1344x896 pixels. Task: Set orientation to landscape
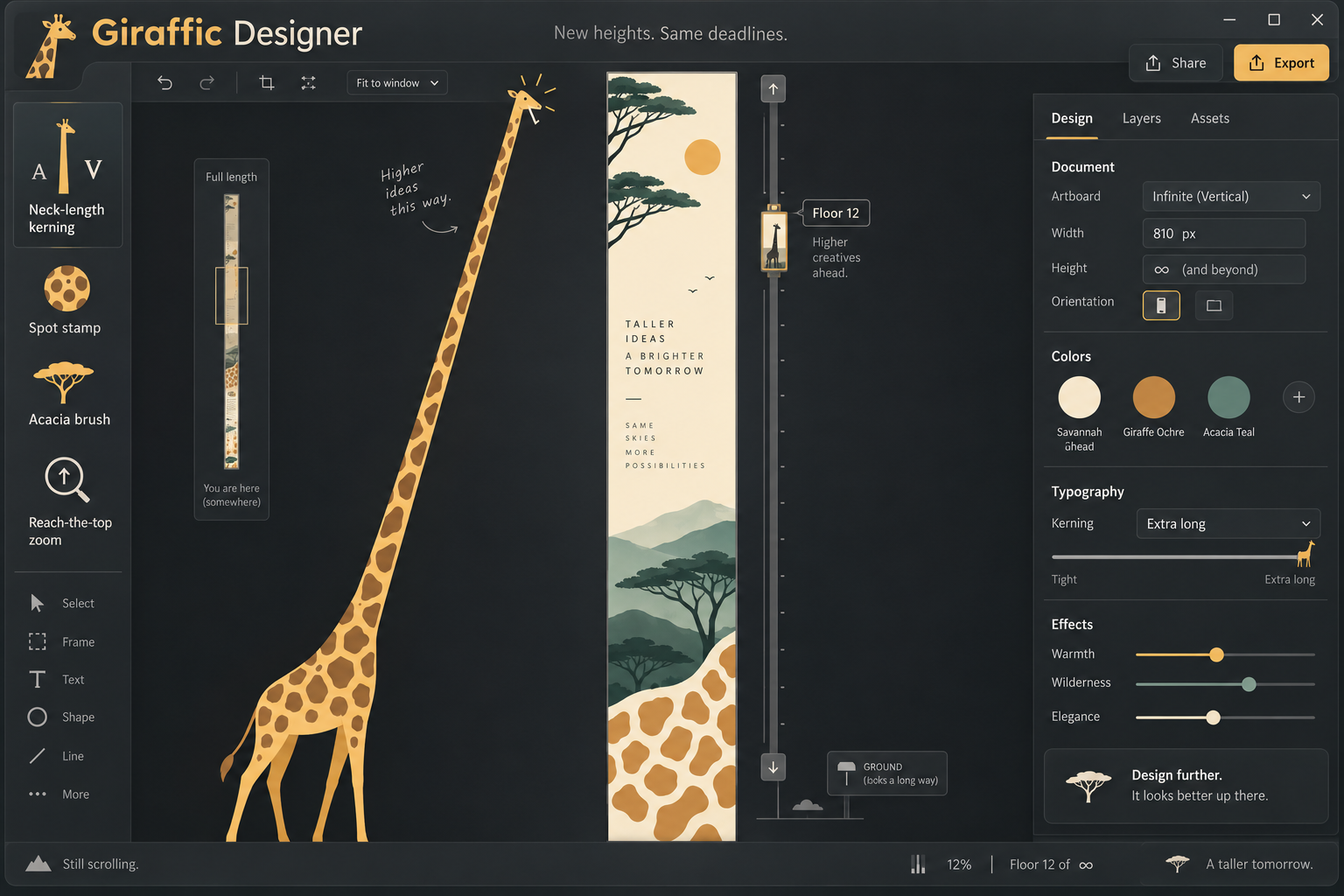tap(1214, 305)
